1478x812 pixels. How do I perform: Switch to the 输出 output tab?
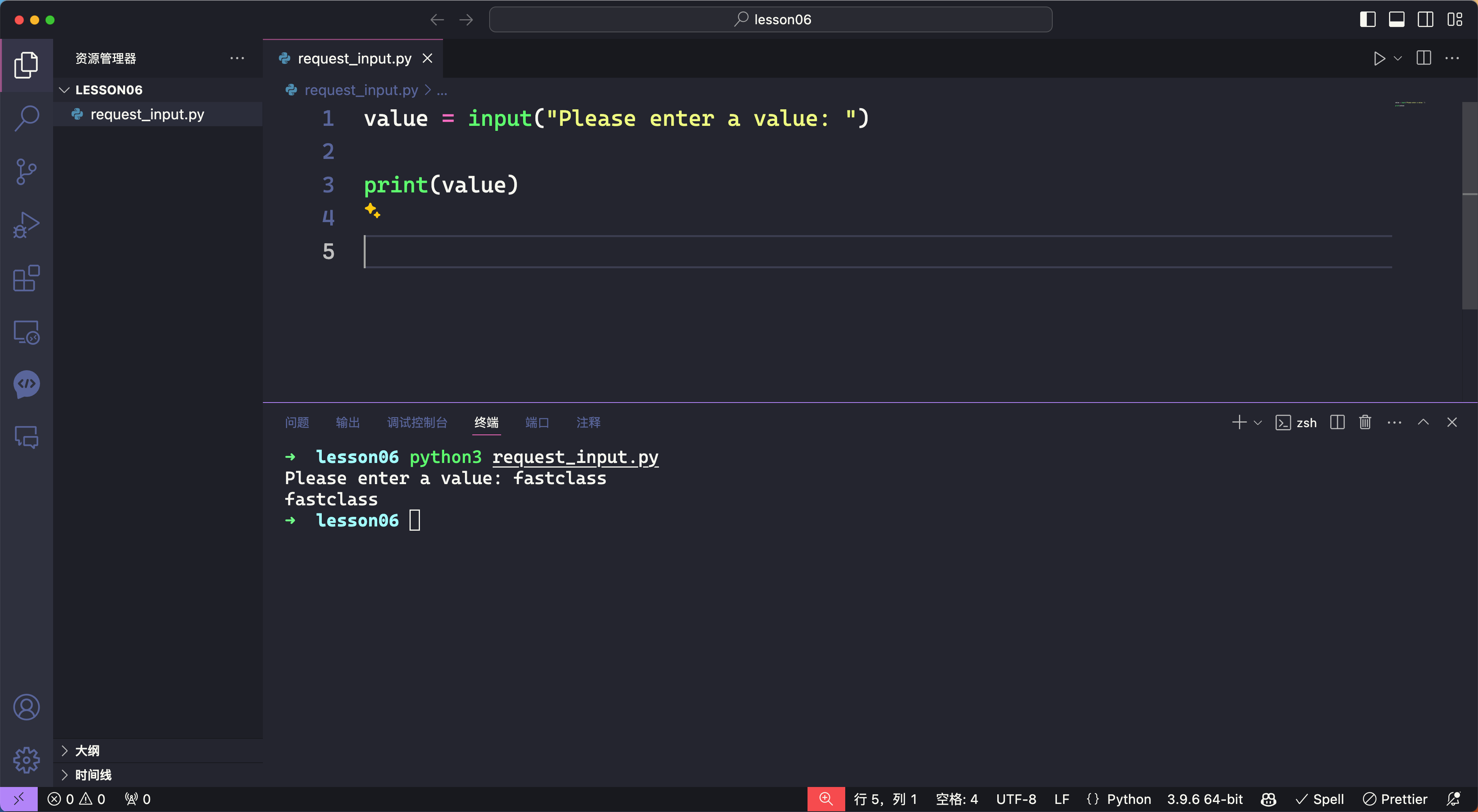(x=348, y=422)
